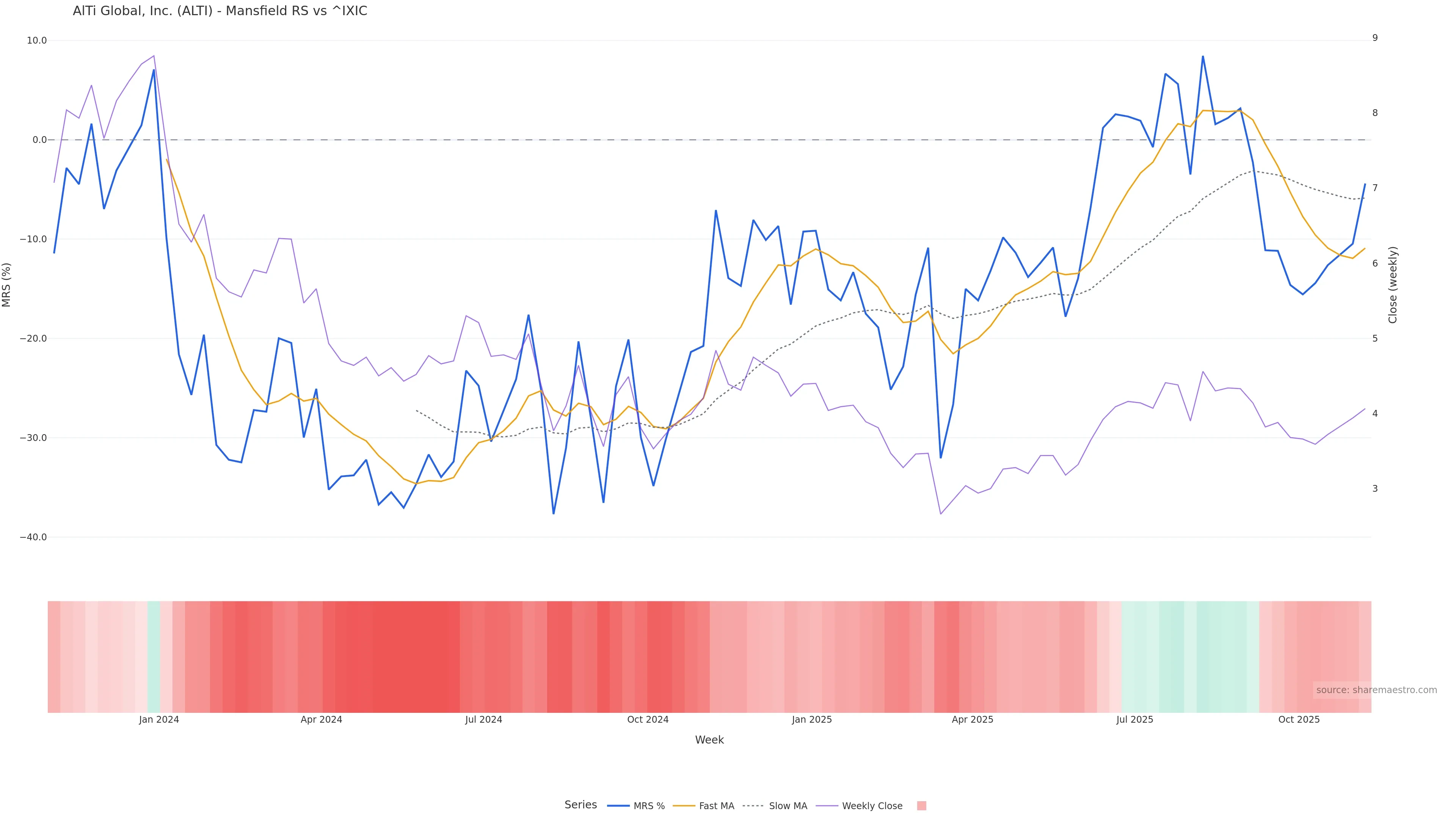Click the unlabeled pink legend swatch
Screen dimensions: 1456x819
click(921, 806)
